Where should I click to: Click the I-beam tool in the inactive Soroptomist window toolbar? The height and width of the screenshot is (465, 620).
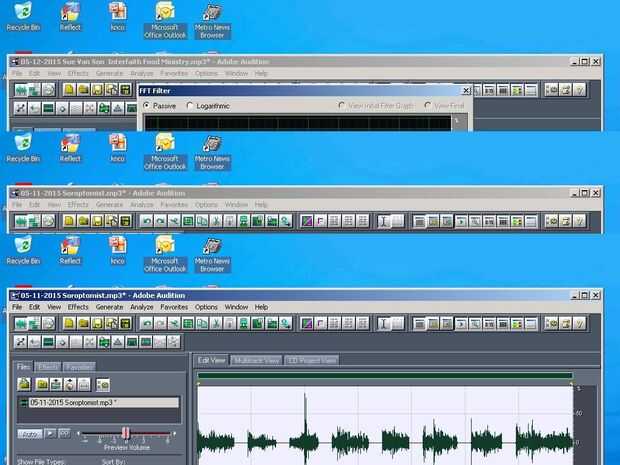click(383, 221)
